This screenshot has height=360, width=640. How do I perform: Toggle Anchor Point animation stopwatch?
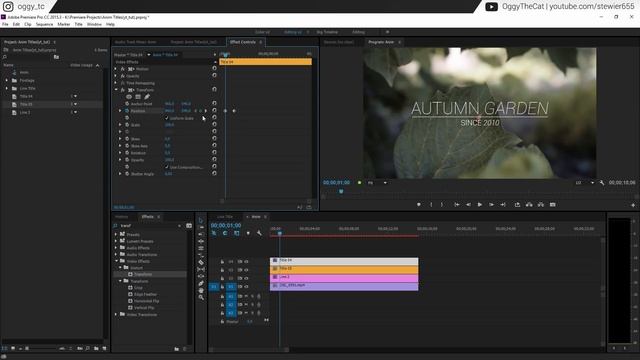pyautogui.click(x=127, y=104)
